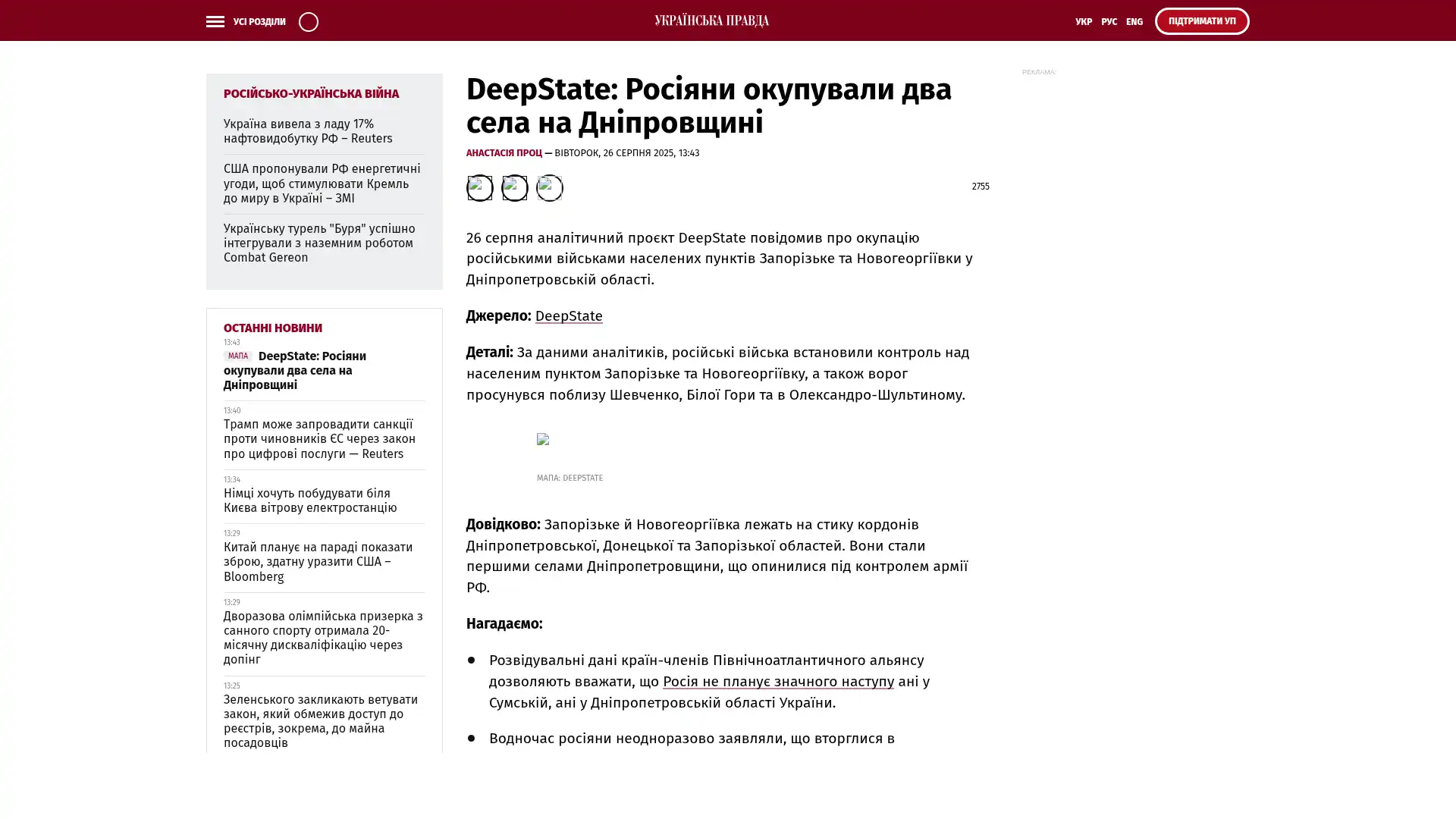The image size is (1456, 819).
Task: Click the second round share icon
Action: 514,187
